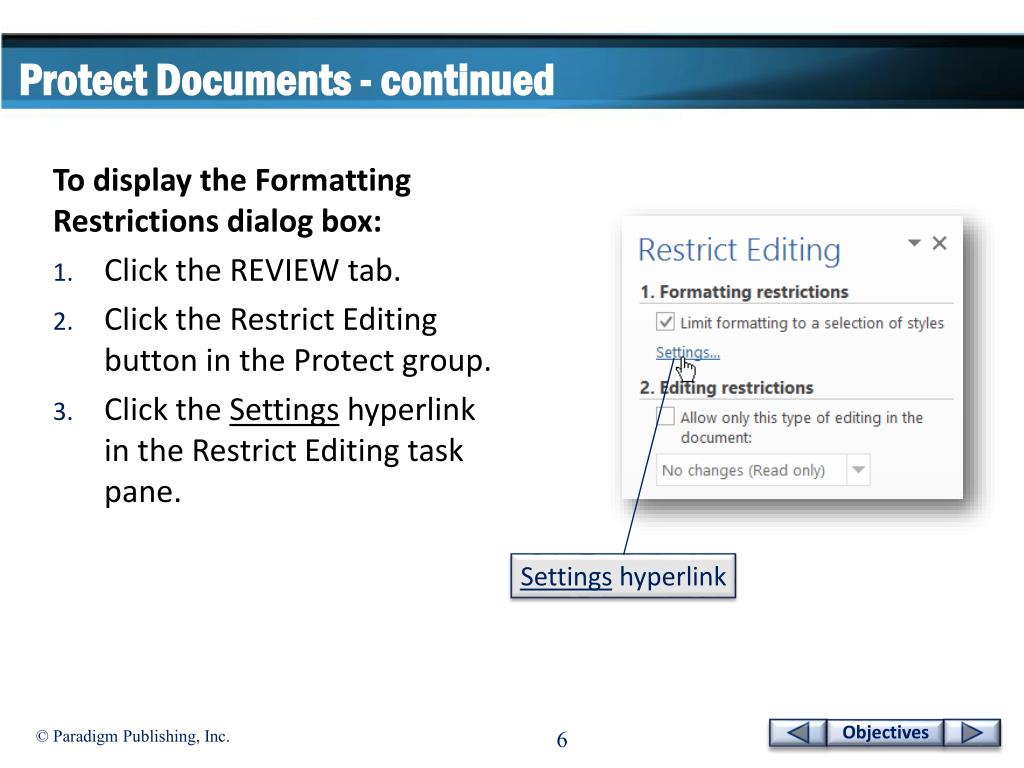Uncheck Limit formatting to a selection of styles
1024x768 pixels.
pos(665,322)
